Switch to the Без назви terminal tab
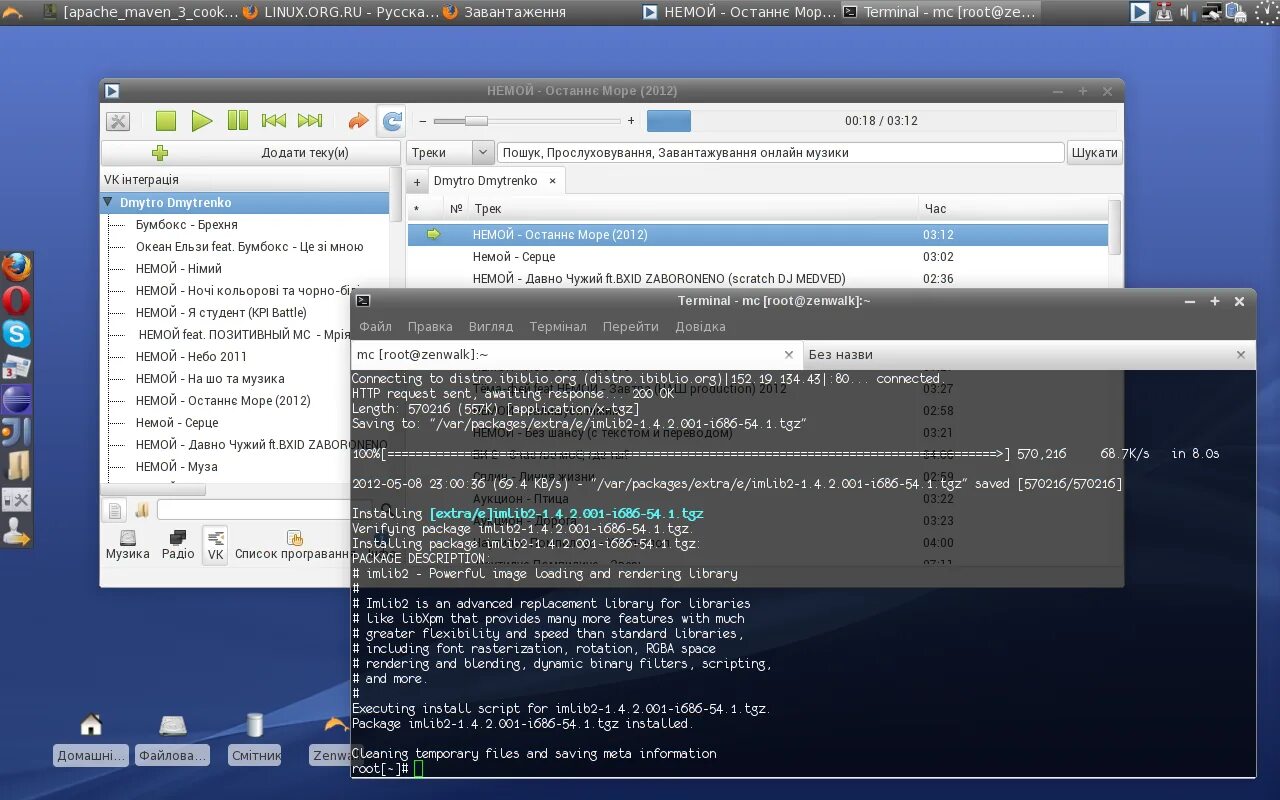 (x=1028, y=355)
